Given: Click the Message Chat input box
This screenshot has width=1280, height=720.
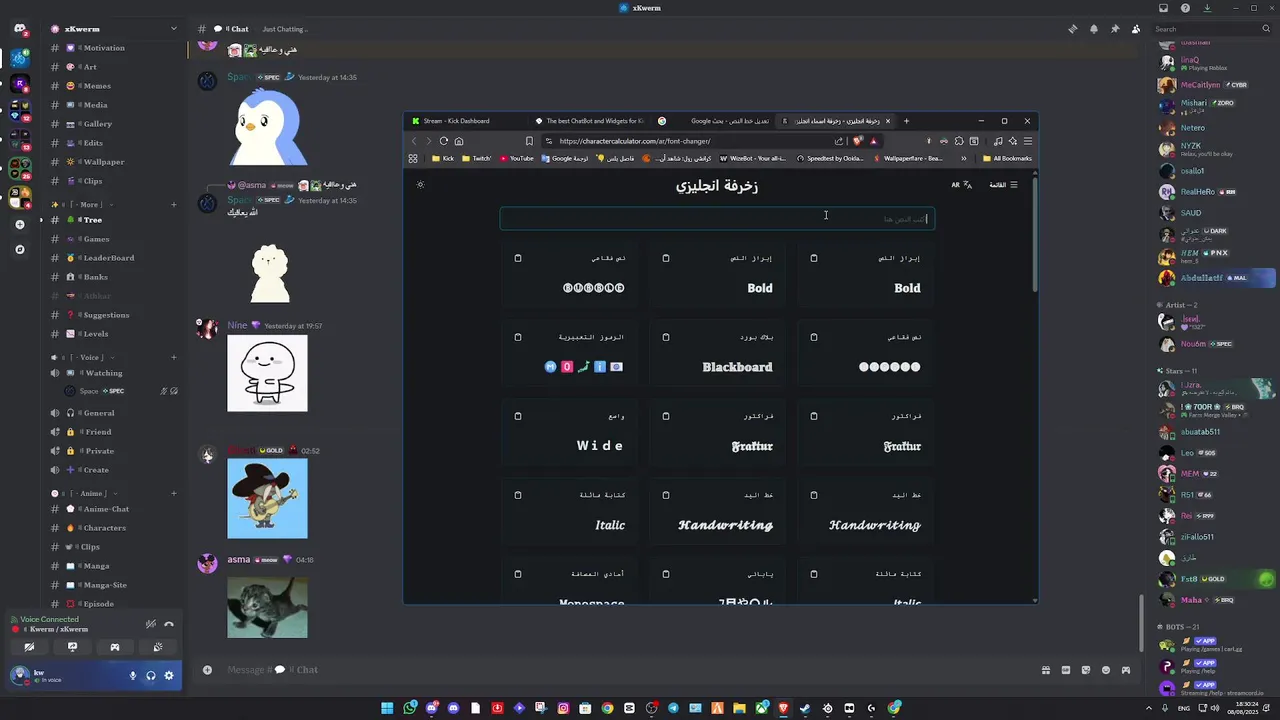Looking at the screenshot, I should pos(620,670).
